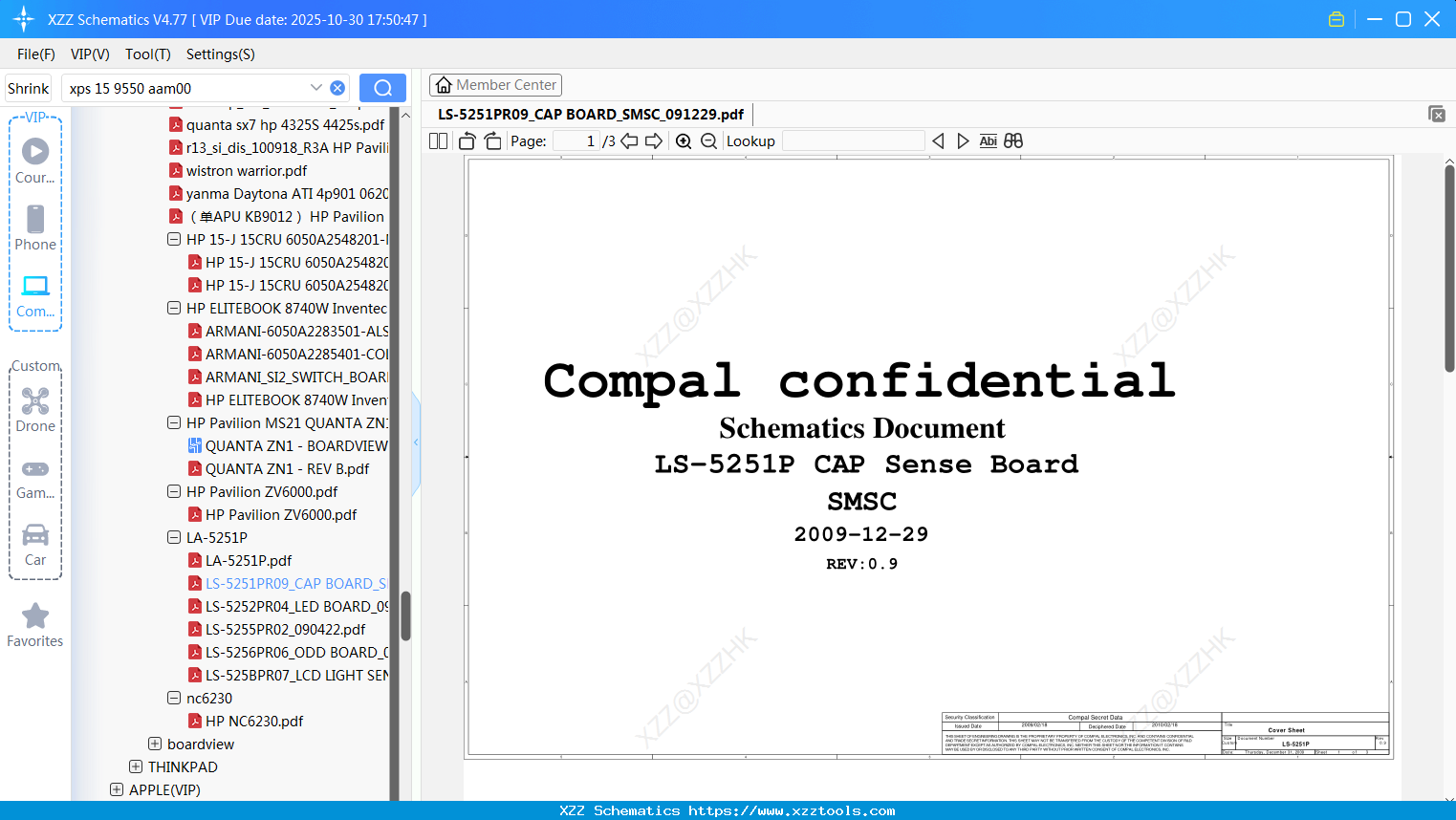This screenshot has height=820, width=1456.
Task: Close the open PDF tab panel icon
Action: pos(1437,114)
